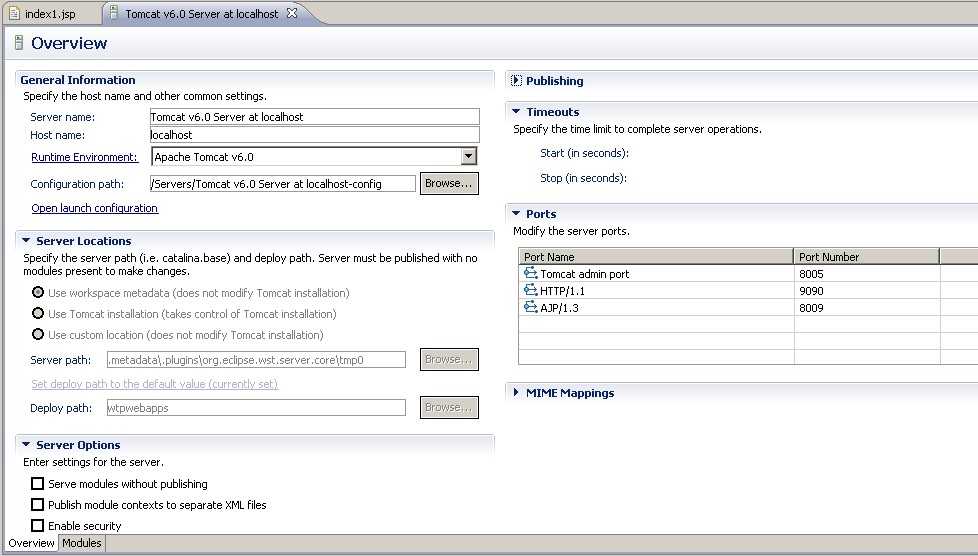Screen dimensions: 978x556
Task: Click the Host name input field
Action: (x=315, y=135)
